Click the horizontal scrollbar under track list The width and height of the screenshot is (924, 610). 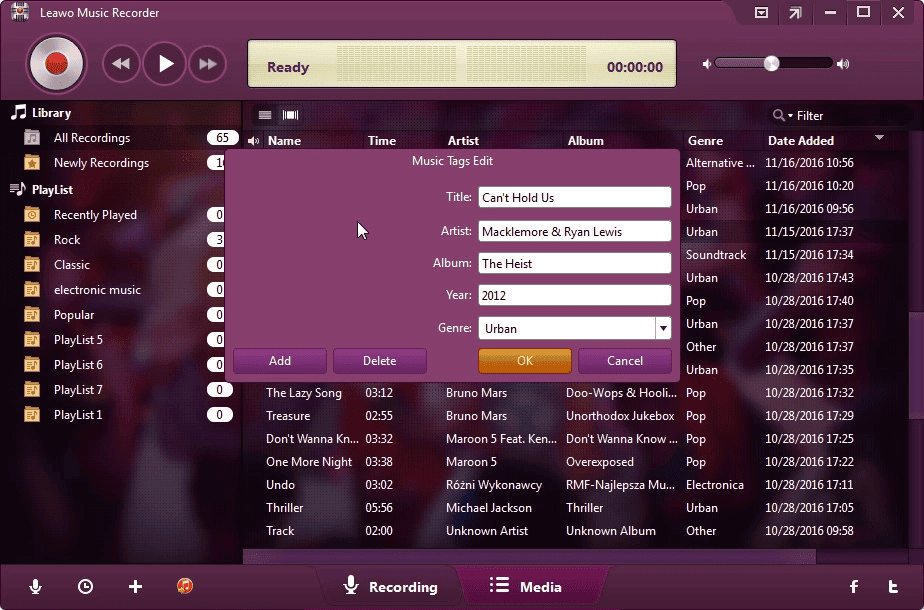tap(529, 556)
